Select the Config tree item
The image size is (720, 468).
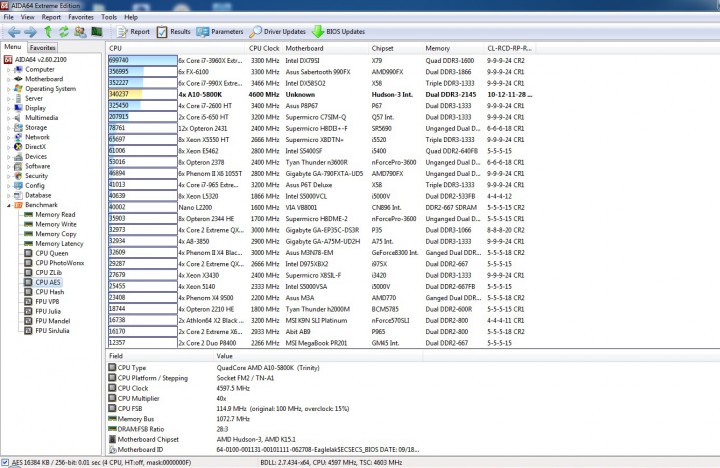click(x=29, y=186)
